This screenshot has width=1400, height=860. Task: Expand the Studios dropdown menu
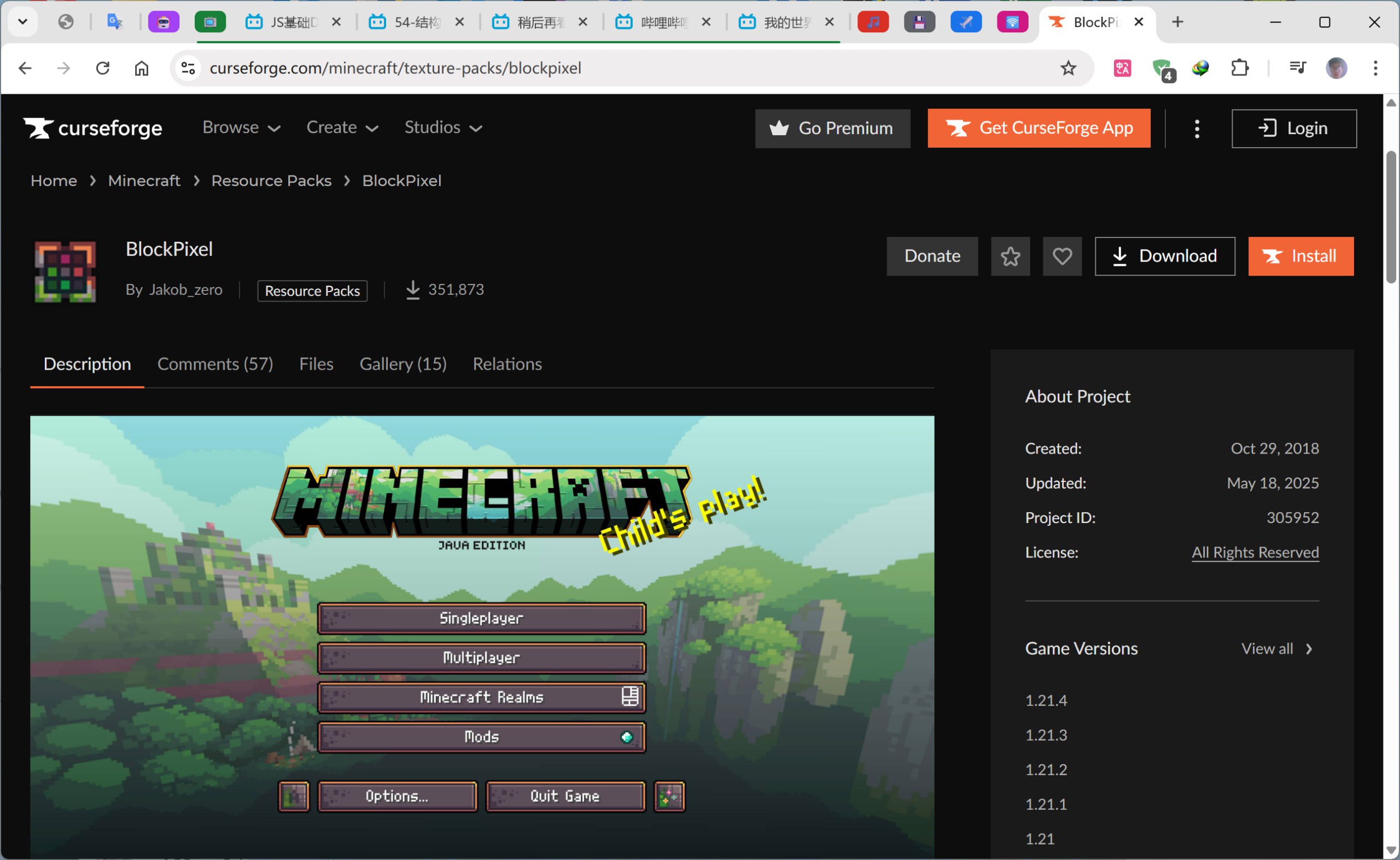click(443, 127)
